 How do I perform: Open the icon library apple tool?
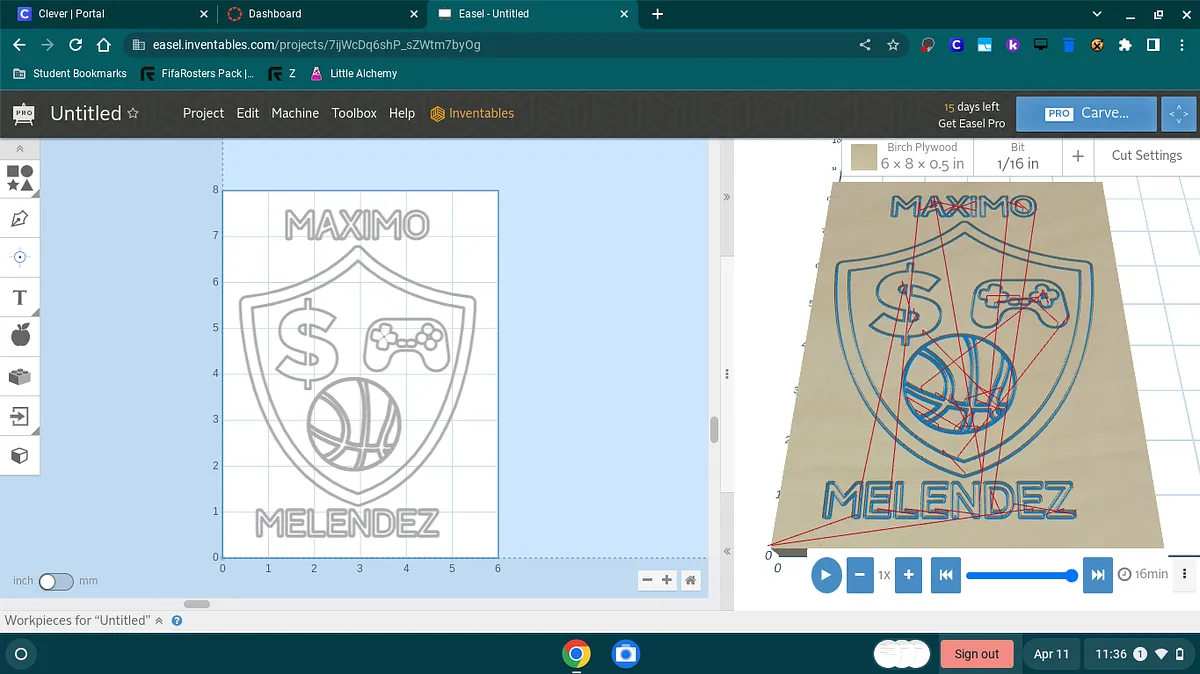(x=20, y=336)
